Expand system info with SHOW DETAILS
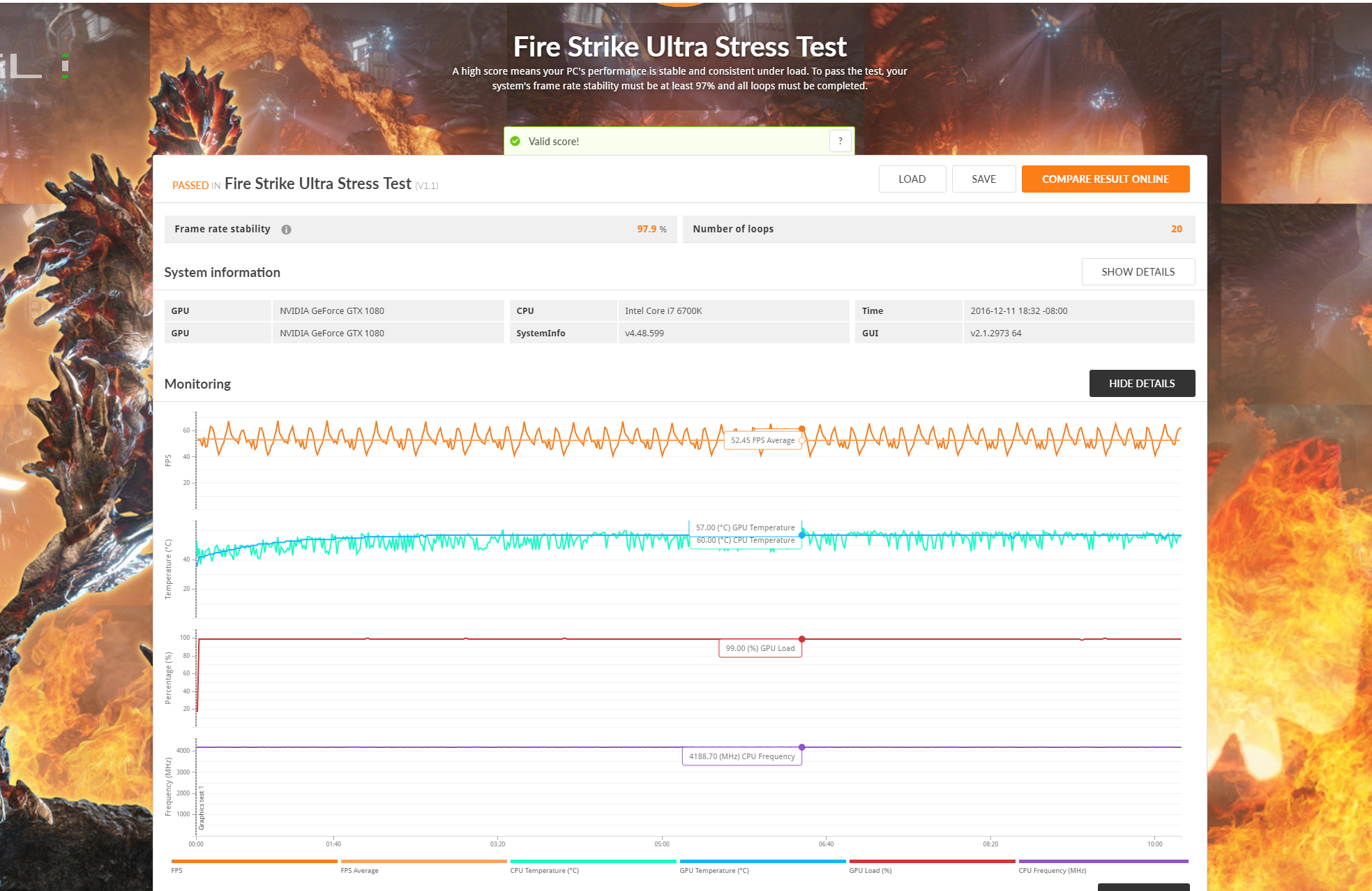Image resolution: width=1372 pixels, height=891 pixels. click(1138, 272)
